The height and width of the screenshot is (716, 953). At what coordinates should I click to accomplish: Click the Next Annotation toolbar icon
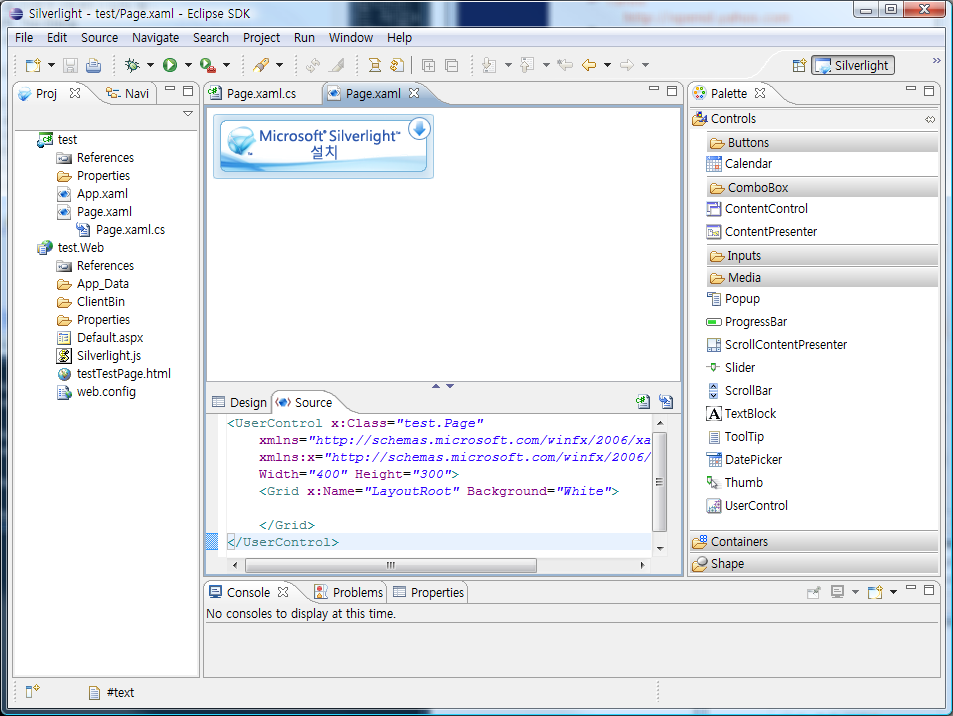[x=489, y=65]
